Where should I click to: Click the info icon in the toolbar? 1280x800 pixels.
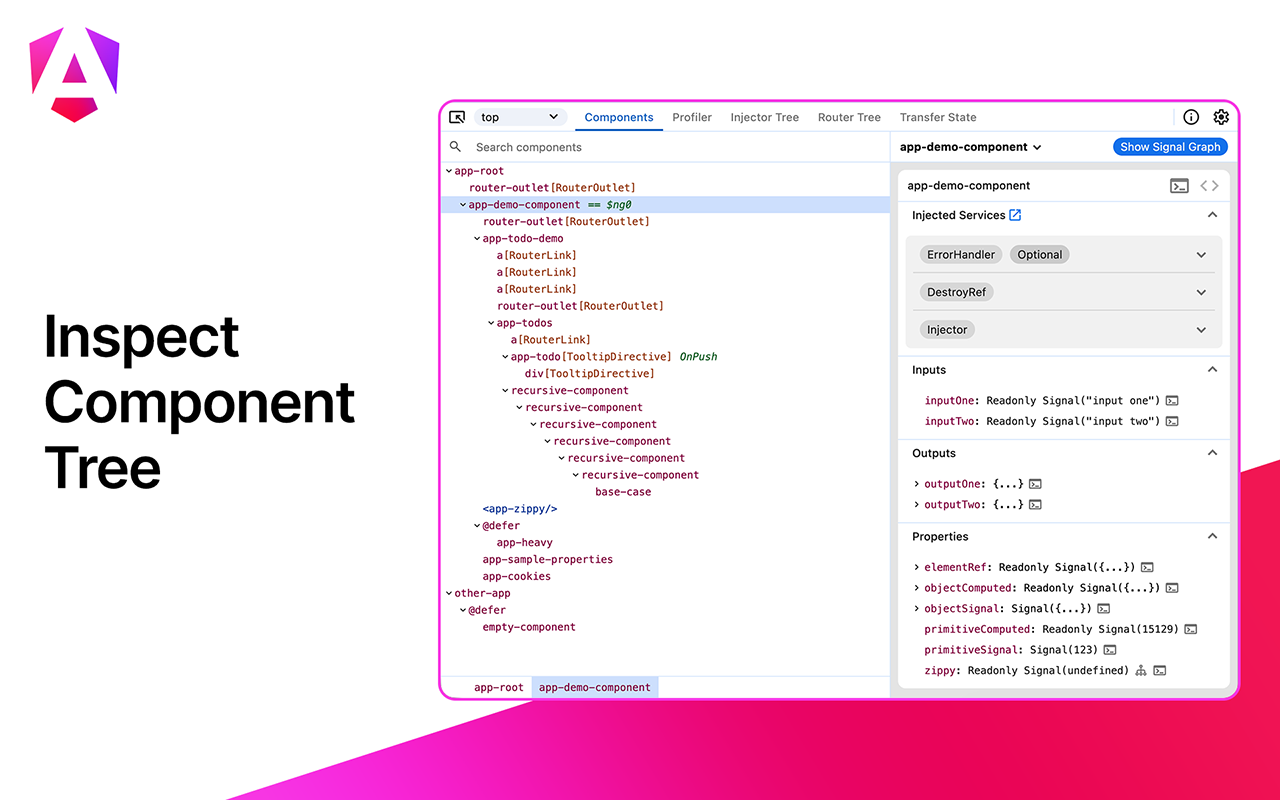1191,116
